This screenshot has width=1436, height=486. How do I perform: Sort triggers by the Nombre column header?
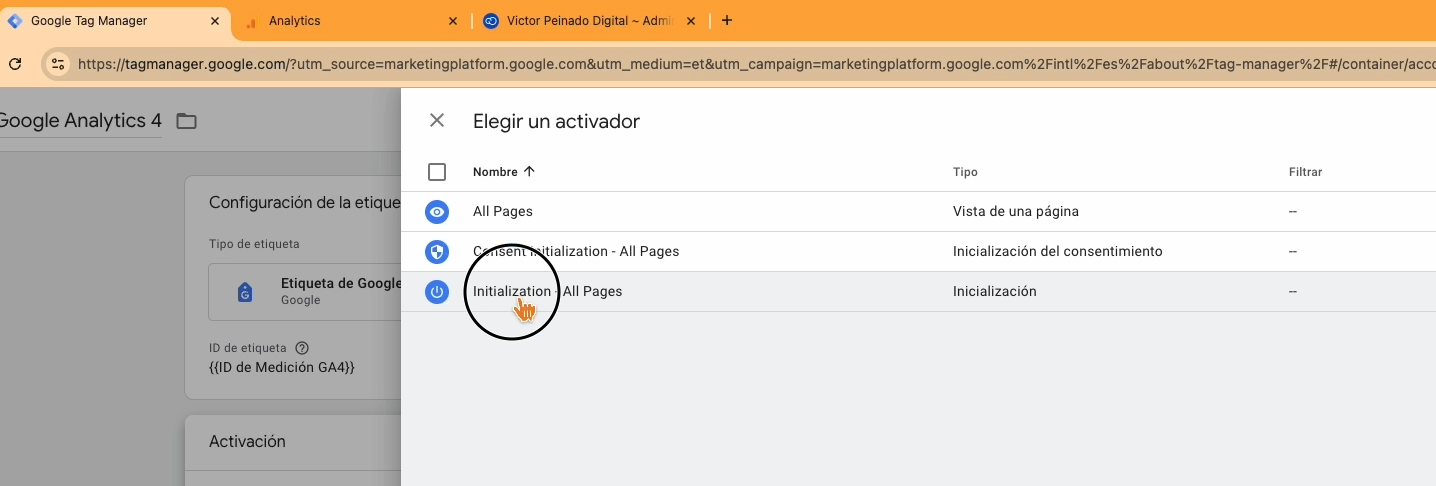pyautogui.click(x=504, y=172)
